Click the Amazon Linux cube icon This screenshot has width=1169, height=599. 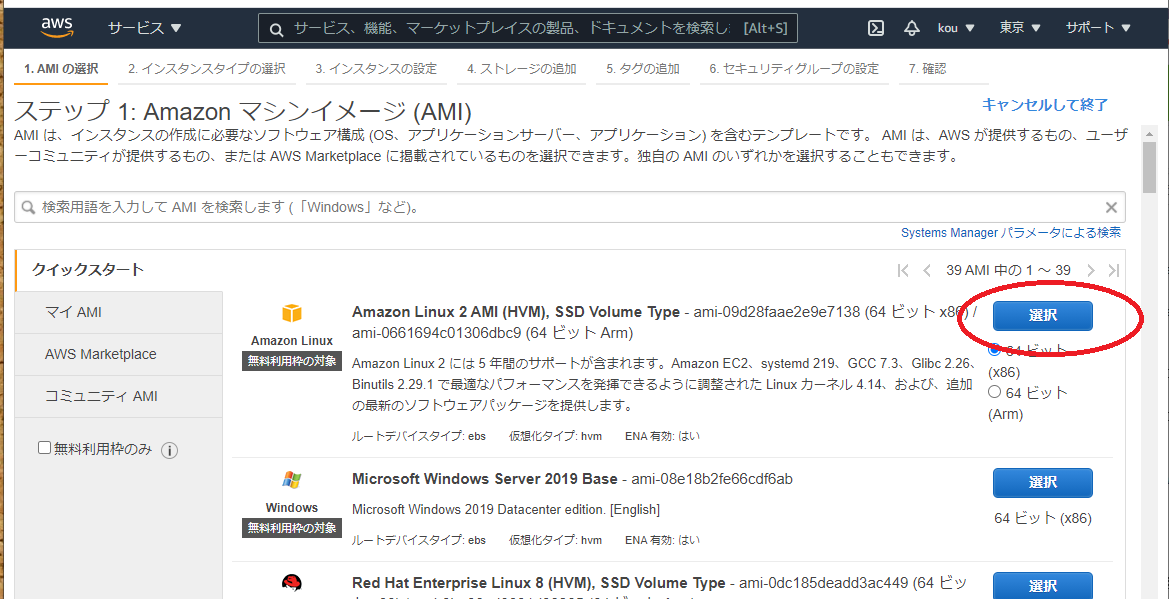(290, 312)
